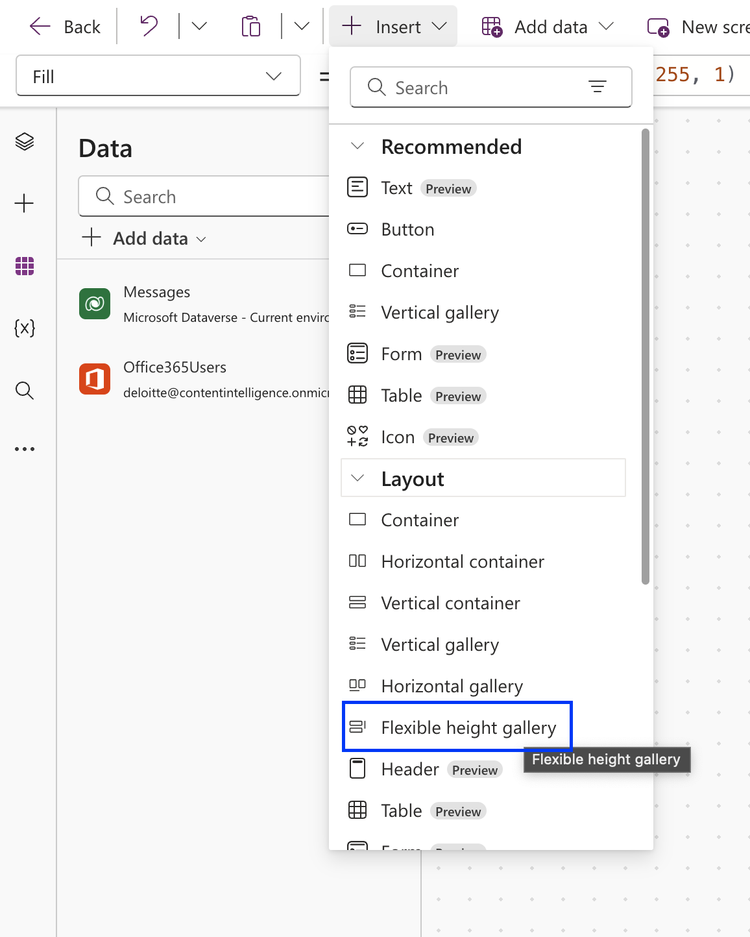Click the Insert plus sidebar icon
This screenshot has width=750, height=937.
point(25,204)
